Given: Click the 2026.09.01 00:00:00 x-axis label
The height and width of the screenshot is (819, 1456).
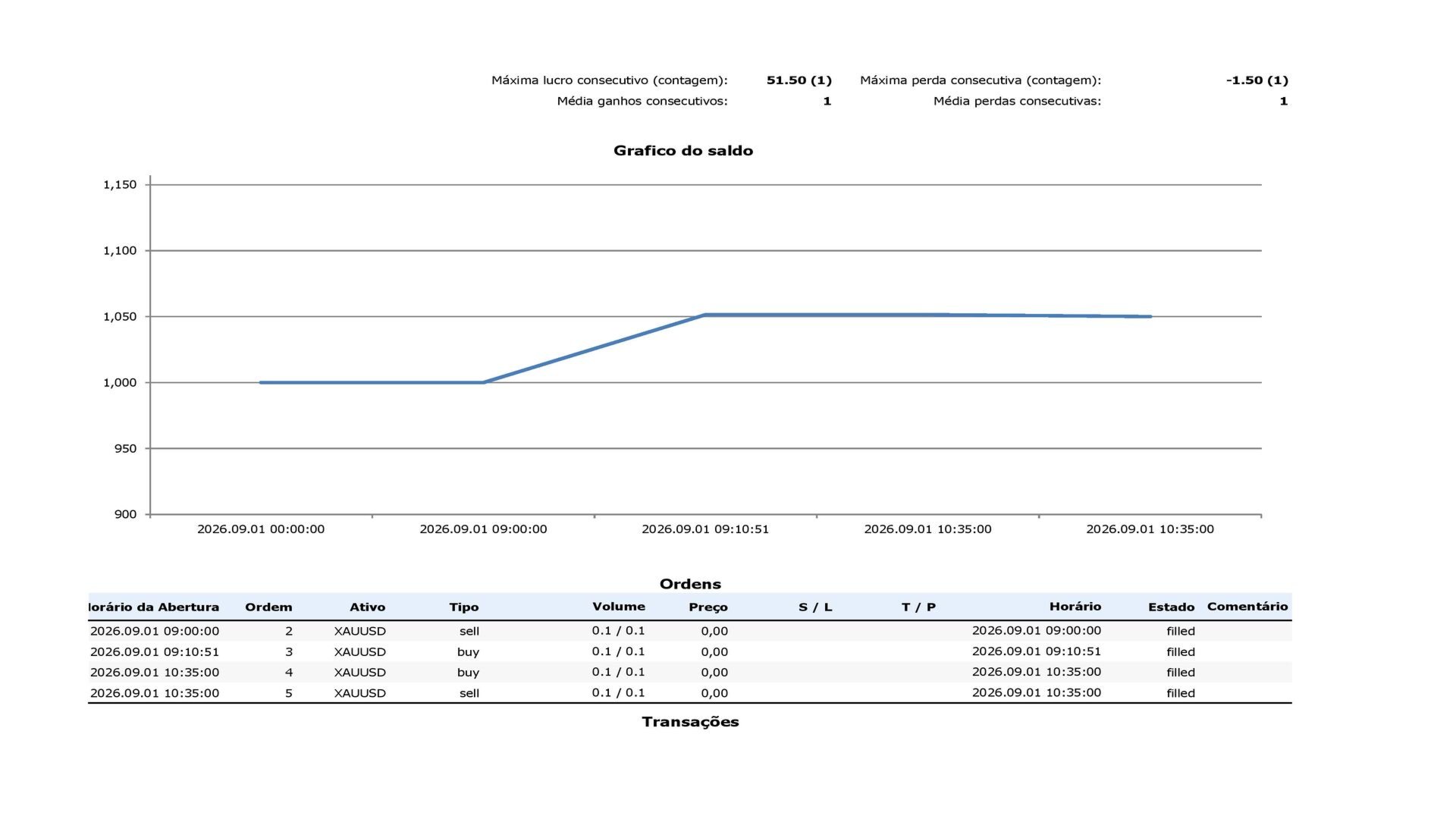Looking at the screenshot, I should 261,529.
